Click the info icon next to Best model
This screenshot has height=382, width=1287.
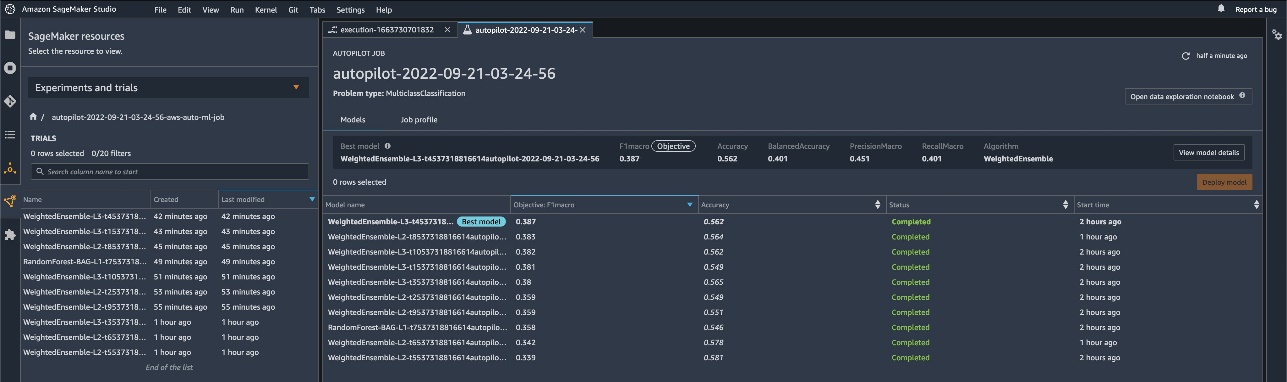click(387, 146)
